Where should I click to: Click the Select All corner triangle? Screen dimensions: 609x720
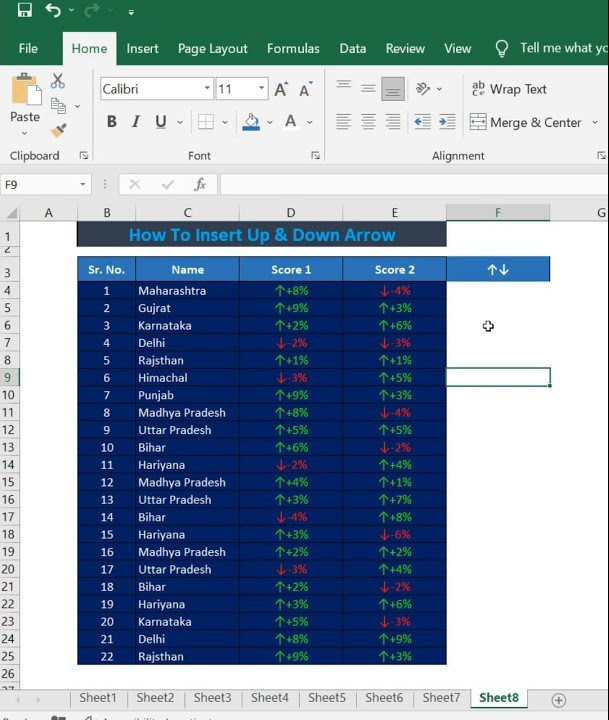11,213
